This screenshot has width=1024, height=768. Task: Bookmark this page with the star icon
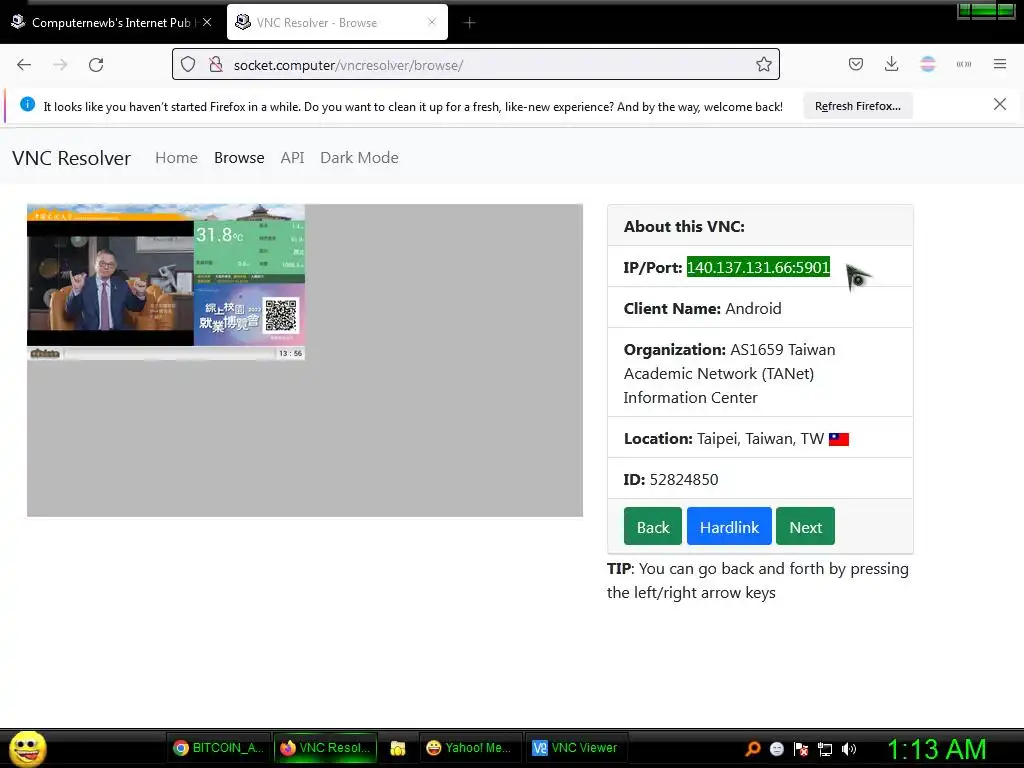(x=763, y=65)
